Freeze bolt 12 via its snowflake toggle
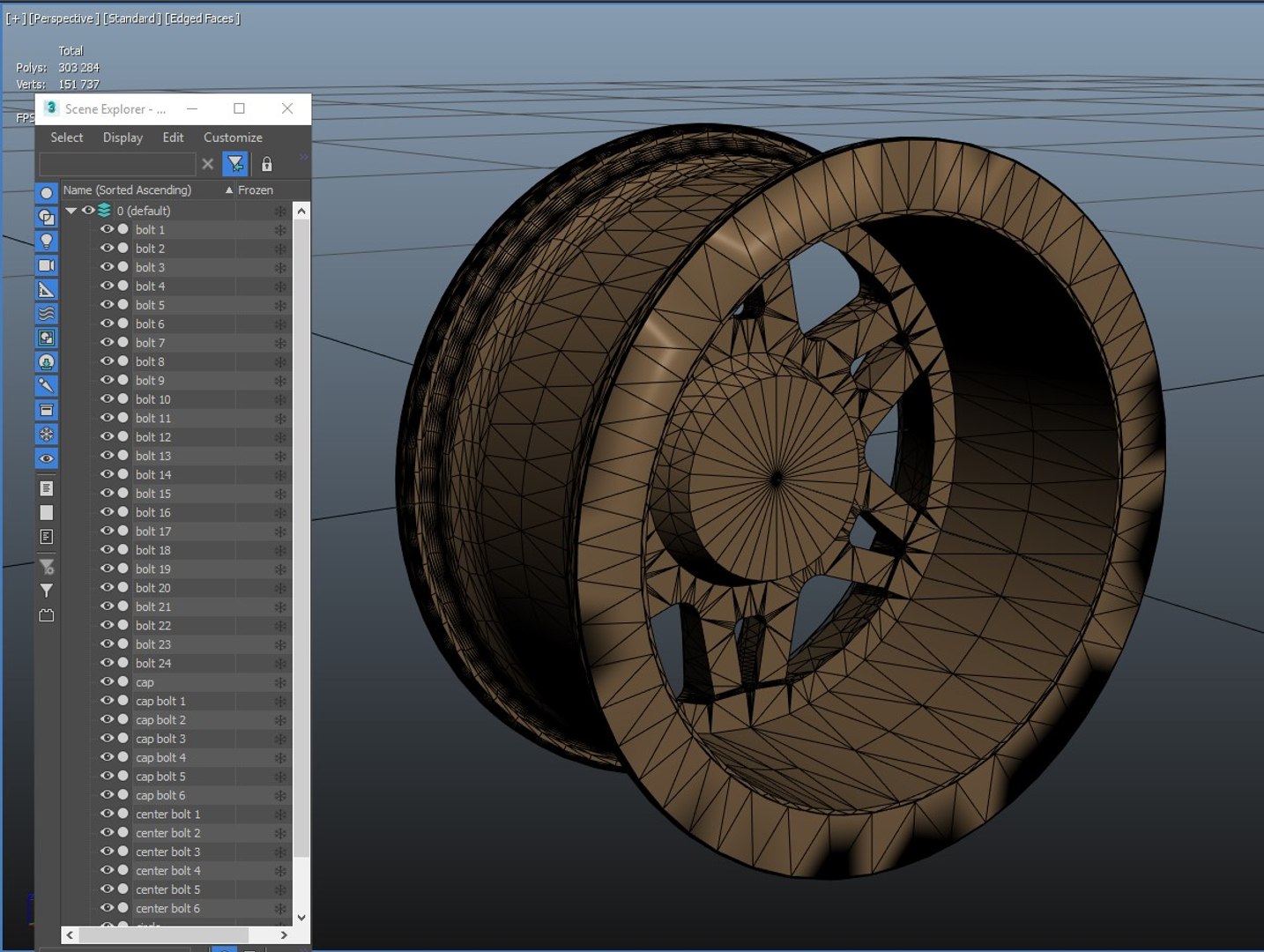This screenshot has height=952, width=1264. 280,437
